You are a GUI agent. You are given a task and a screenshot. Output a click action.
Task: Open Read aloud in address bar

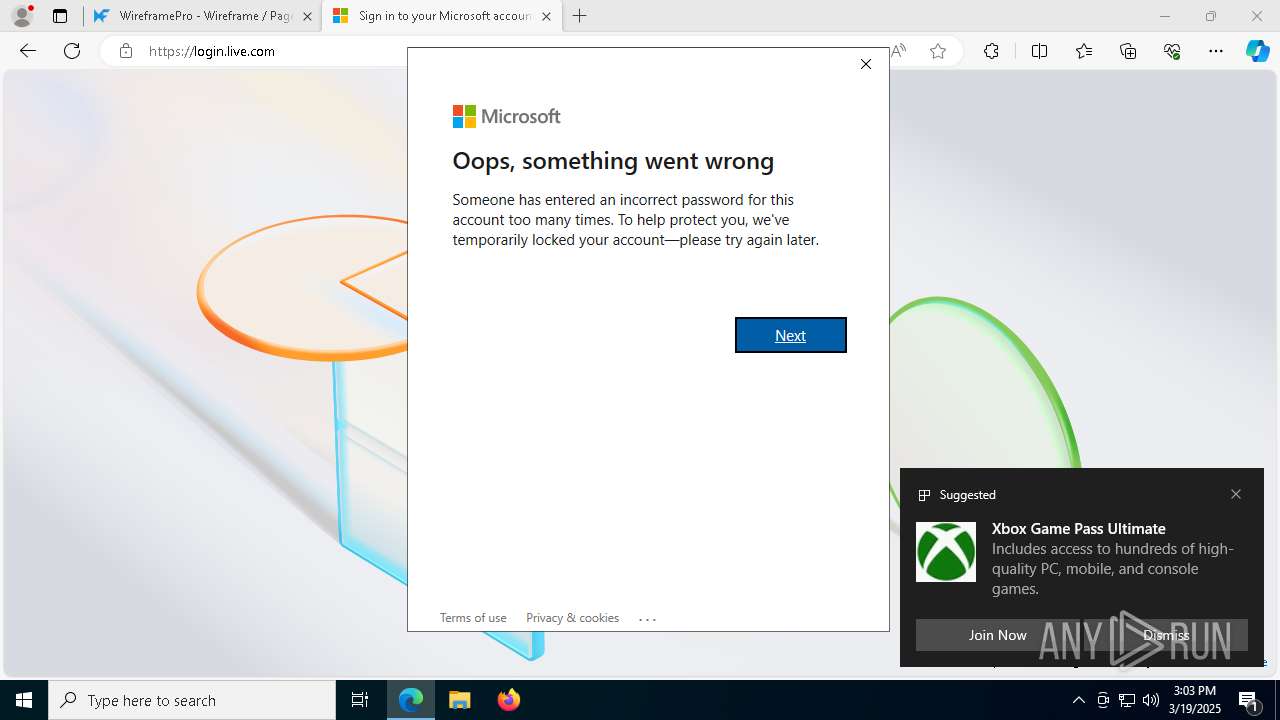point(898,51)
